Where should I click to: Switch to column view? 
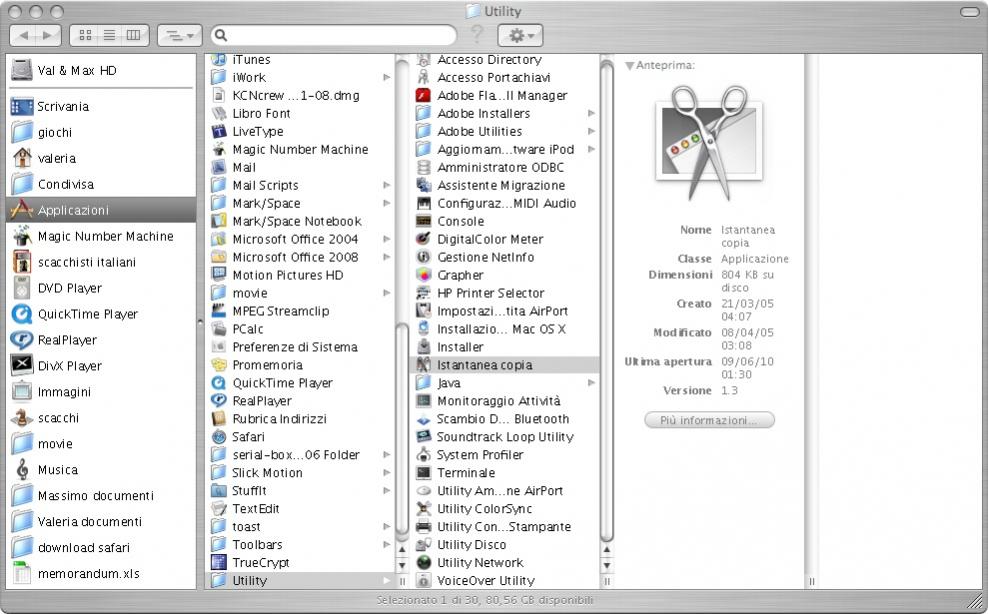click(134, 35)
